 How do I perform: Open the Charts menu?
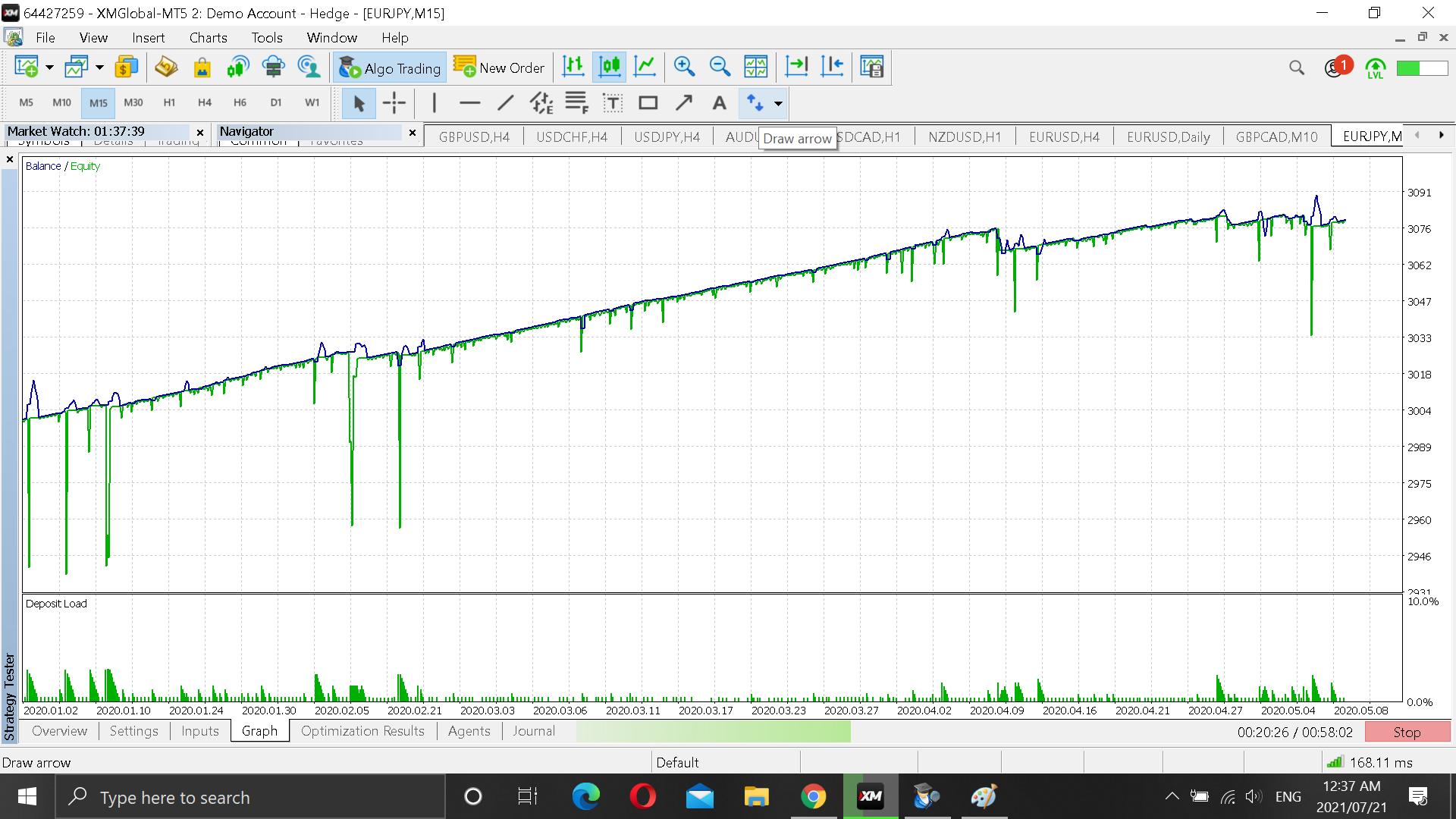click(209, 38)
